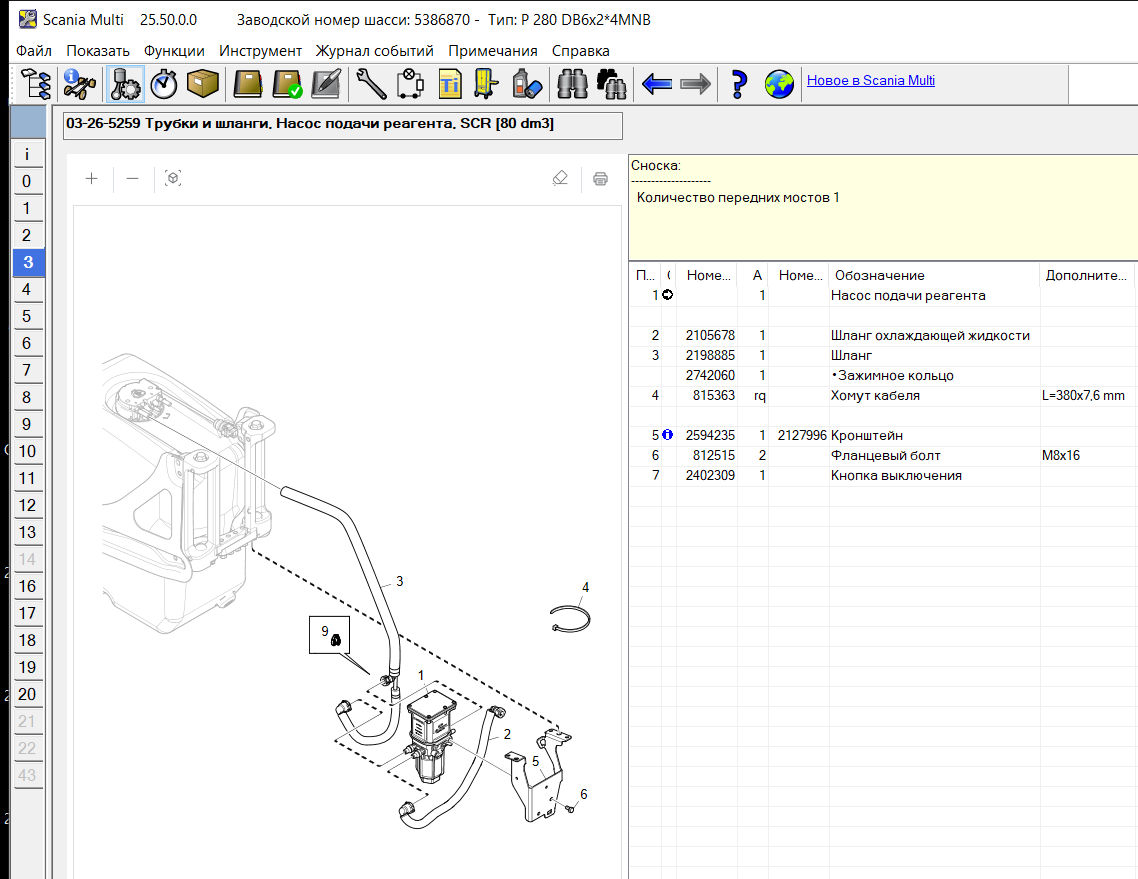This screenshot has width=1138, height=879.
Task: Click the arrow icon in row 1
Action: pos(668,295)
